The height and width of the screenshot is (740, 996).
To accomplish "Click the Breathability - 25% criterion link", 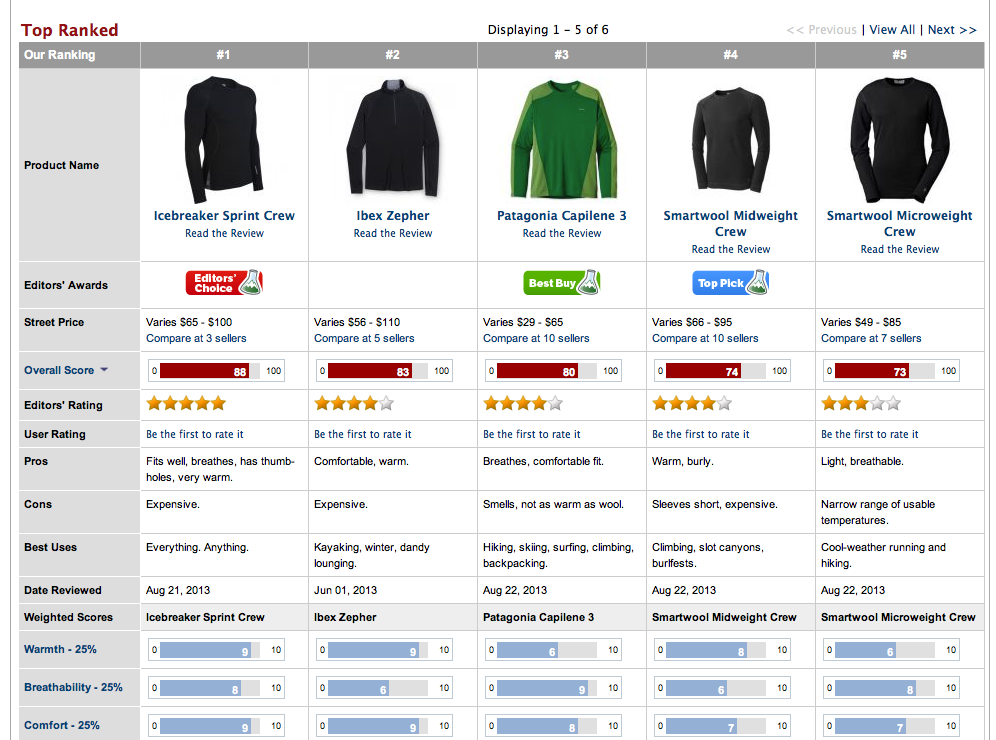I will coord(73,687).
